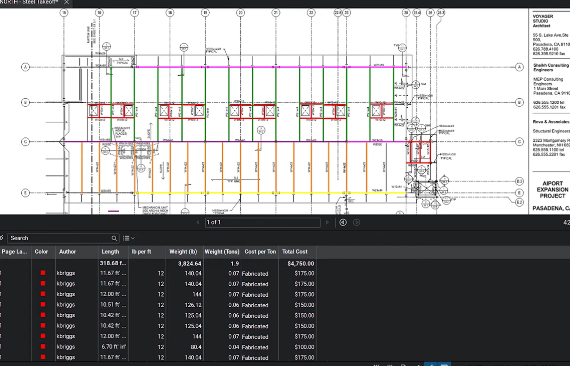Switch to the Steel Takeoff tab
This screenshot has height=366, width=570.
31,2
